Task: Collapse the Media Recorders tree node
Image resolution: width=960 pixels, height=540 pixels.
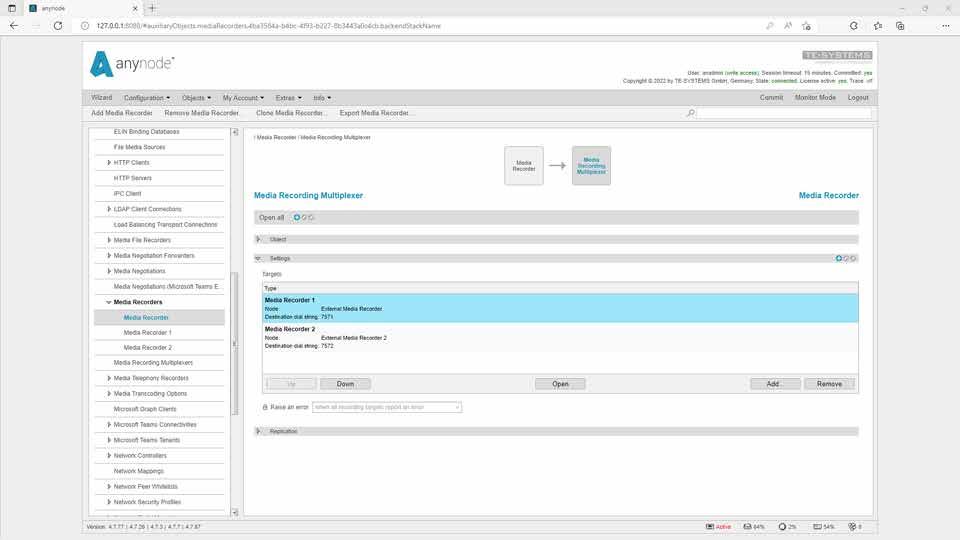Action: point(108,302)
